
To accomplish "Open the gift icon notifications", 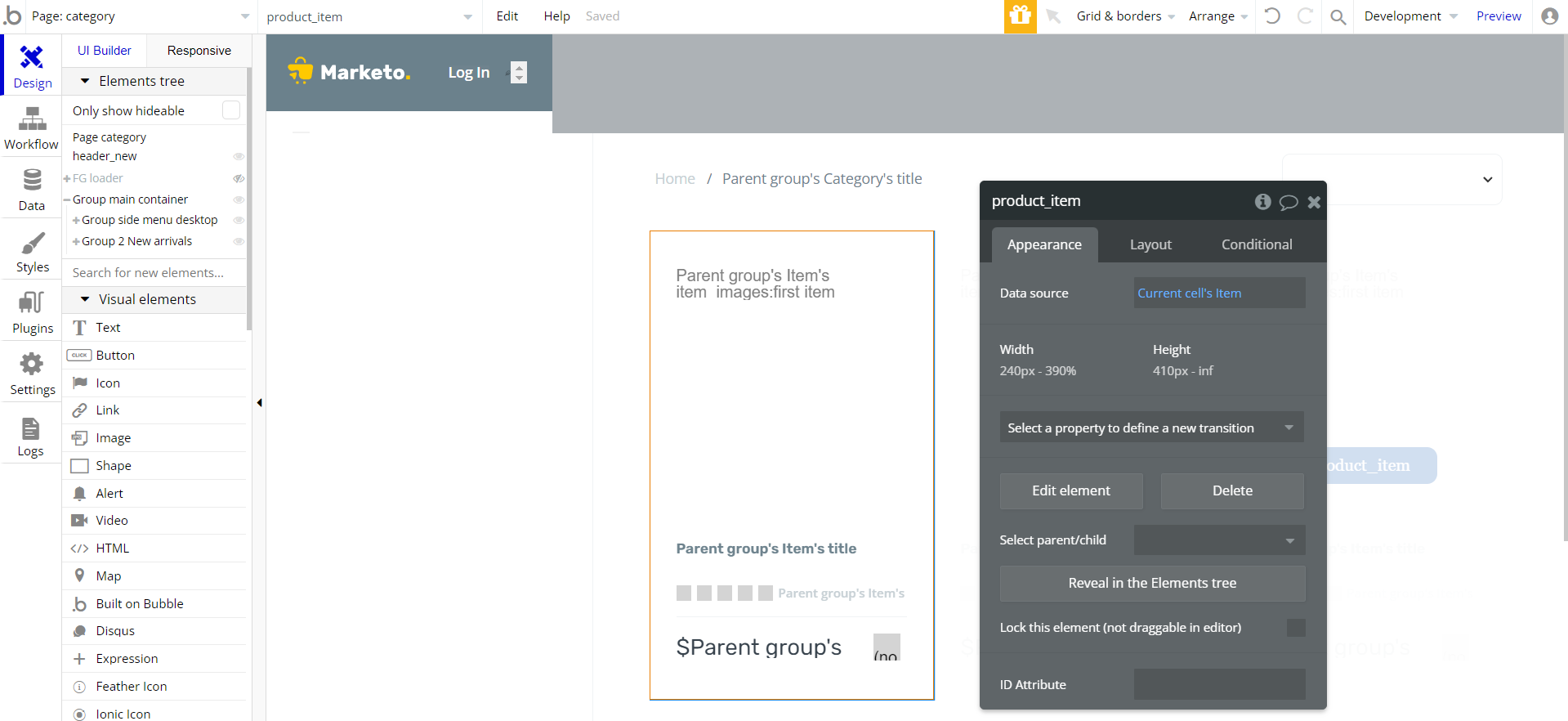I will pyautogui.click(x=1020, y=16).
